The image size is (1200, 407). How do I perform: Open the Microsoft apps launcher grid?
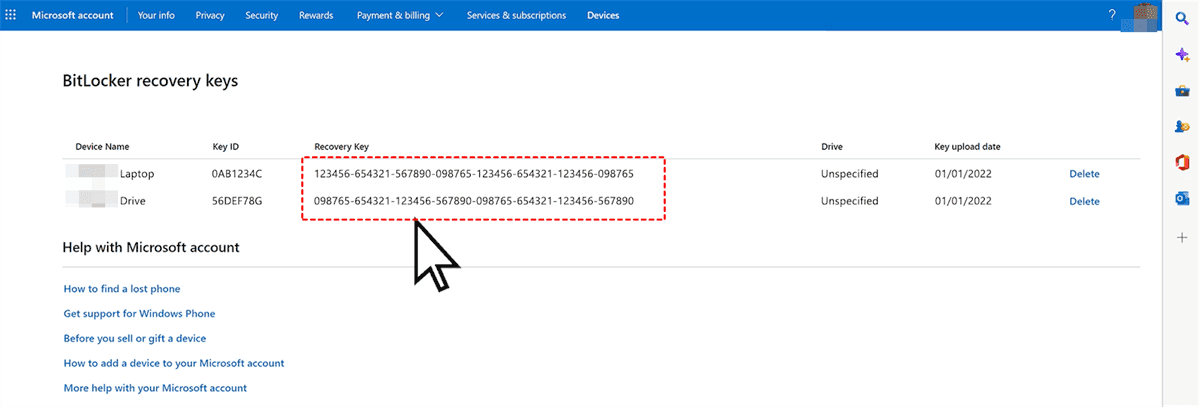11,15
